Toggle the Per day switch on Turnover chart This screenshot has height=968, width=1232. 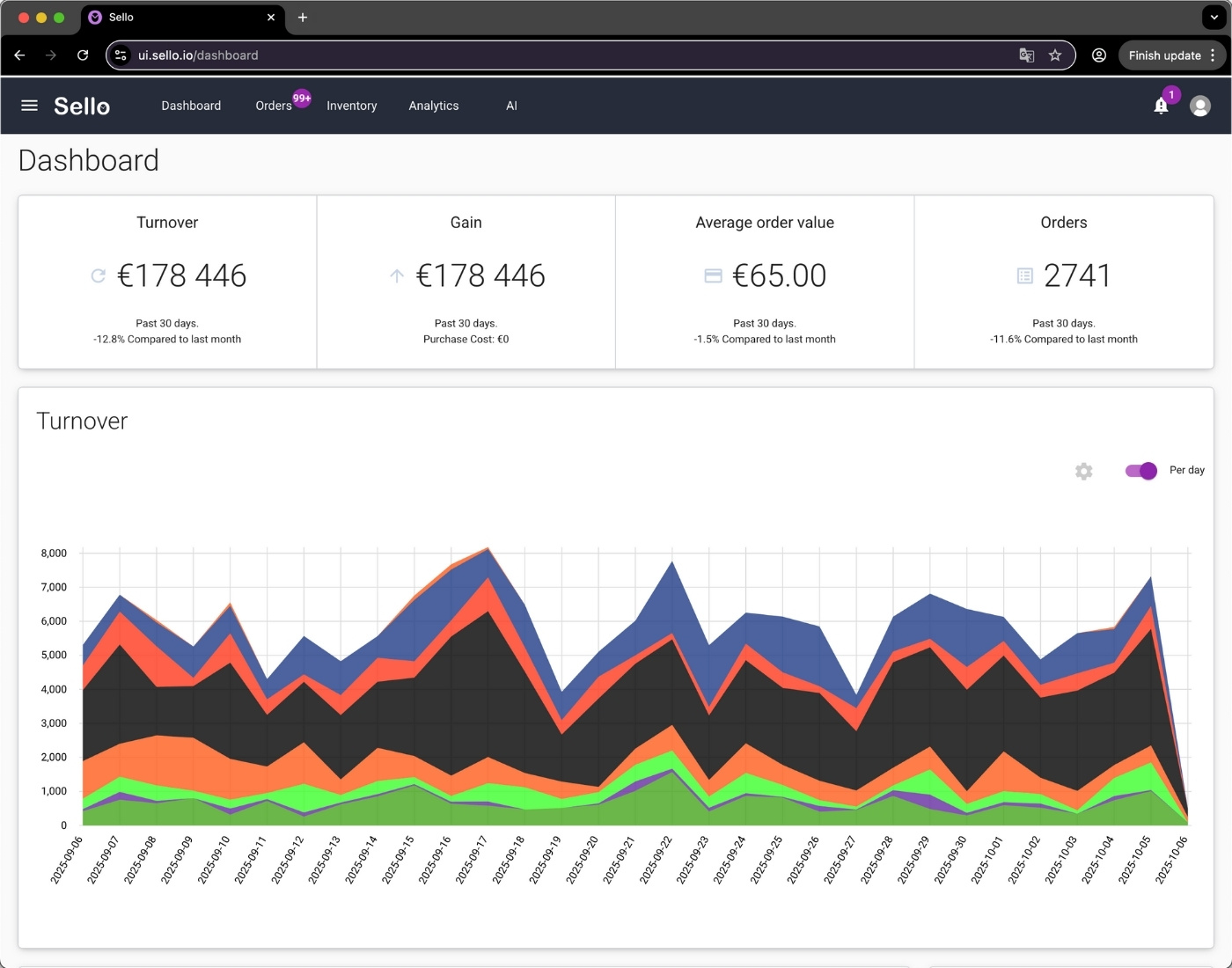click(x=1140, y=471)
